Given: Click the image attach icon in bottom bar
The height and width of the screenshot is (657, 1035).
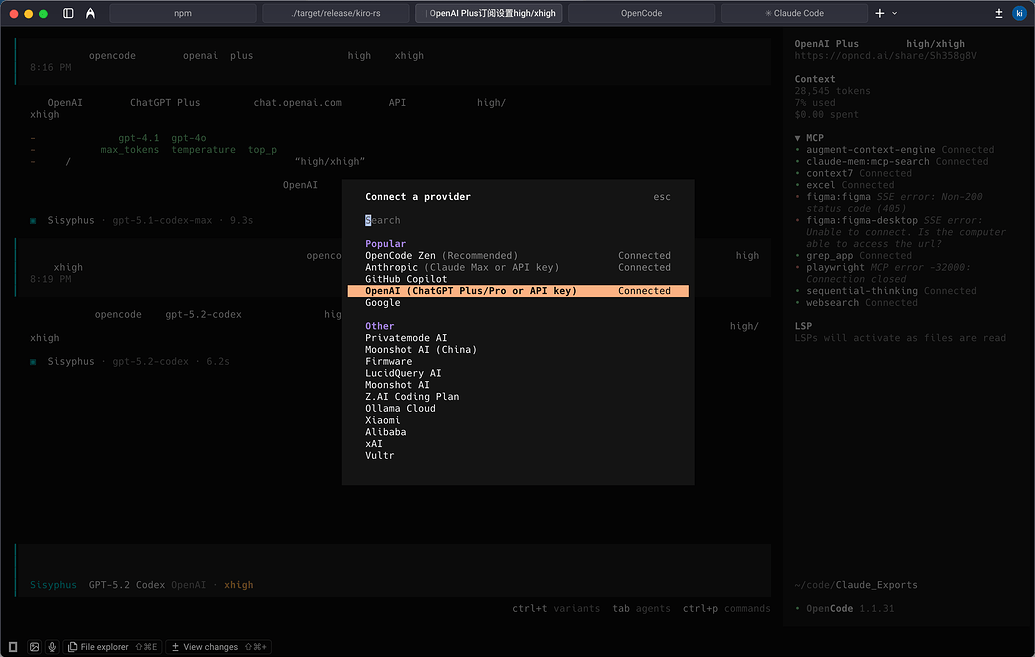Looking at the screenshot, I should click(34, 647).
